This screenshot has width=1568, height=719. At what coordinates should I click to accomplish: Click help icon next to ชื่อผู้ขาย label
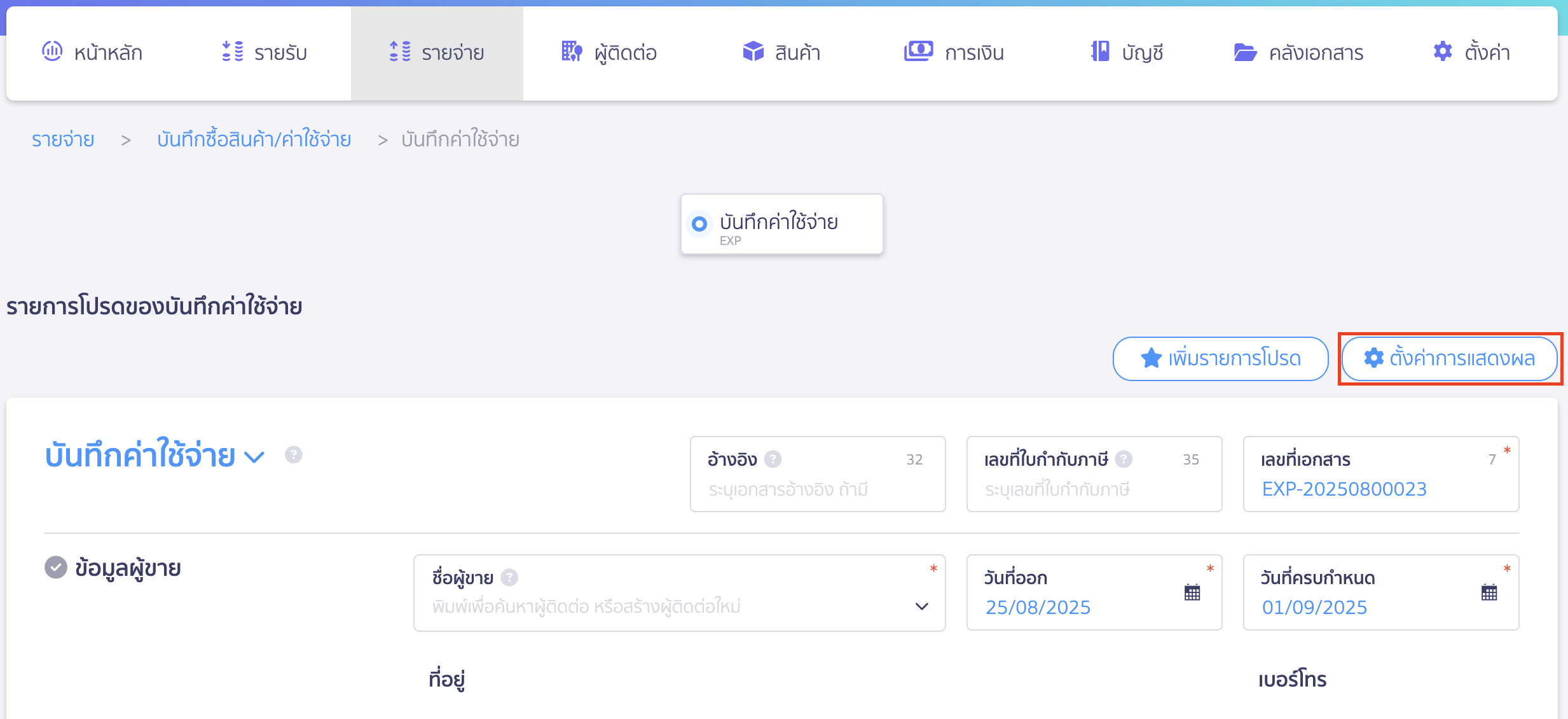coord(509,577)
